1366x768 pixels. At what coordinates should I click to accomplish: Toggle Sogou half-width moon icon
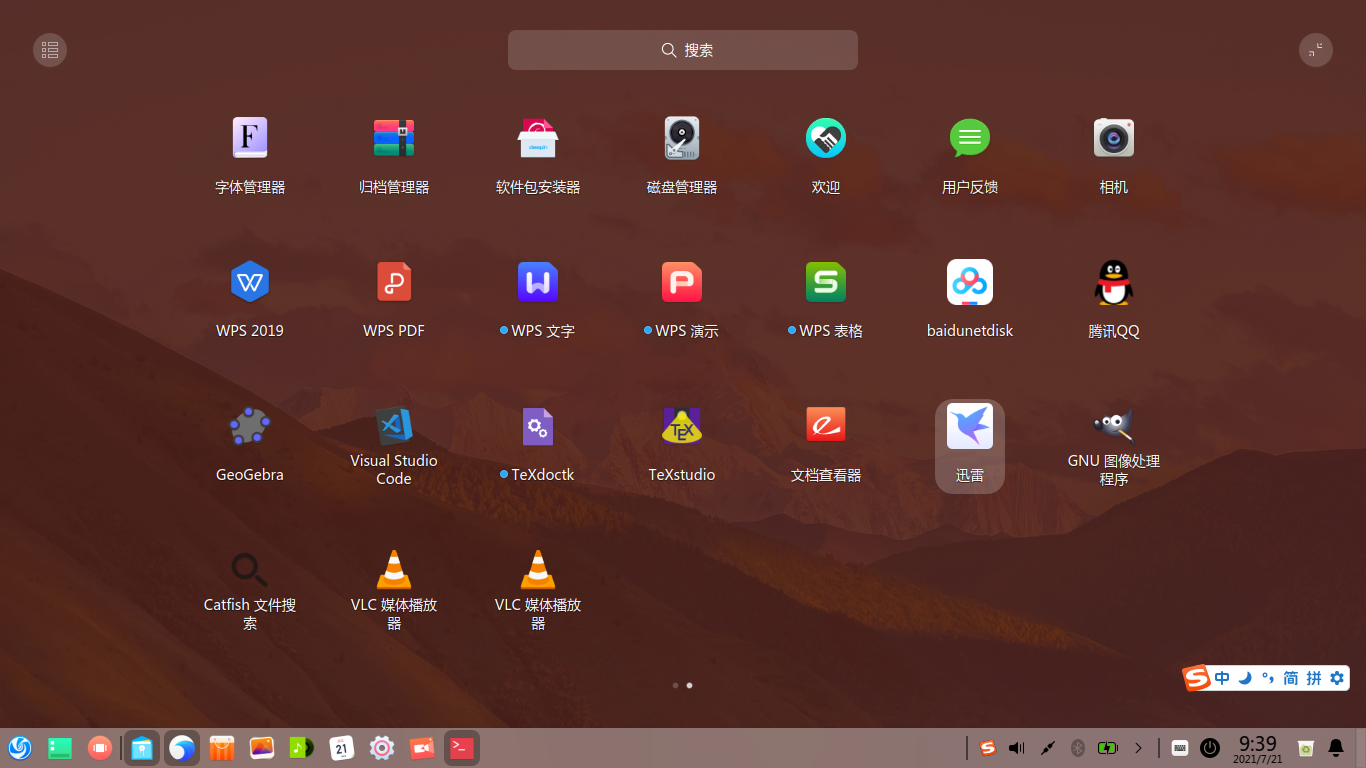[x=1245, y=678]
